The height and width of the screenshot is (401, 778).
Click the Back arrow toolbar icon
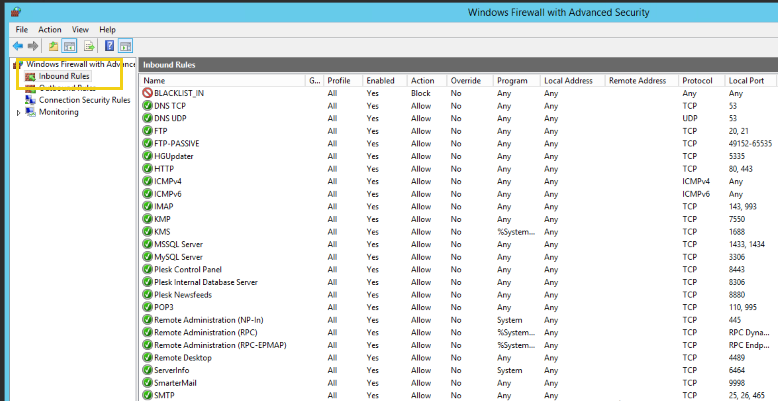18,46
